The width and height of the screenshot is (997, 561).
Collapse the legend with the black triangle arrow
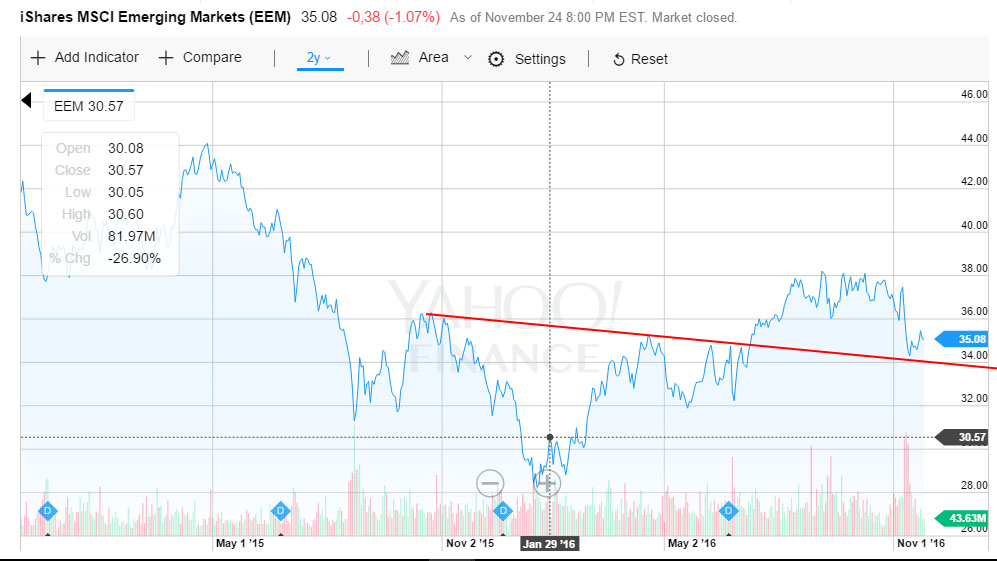tap(28, 101)
